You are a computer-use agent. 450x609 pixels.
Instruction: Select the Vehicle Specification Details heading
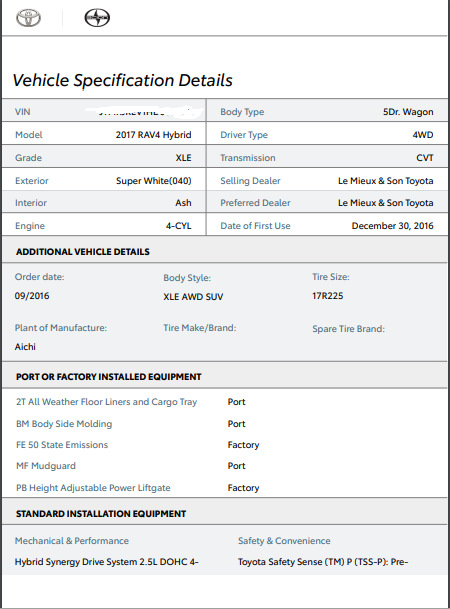(x=123, y=80)
